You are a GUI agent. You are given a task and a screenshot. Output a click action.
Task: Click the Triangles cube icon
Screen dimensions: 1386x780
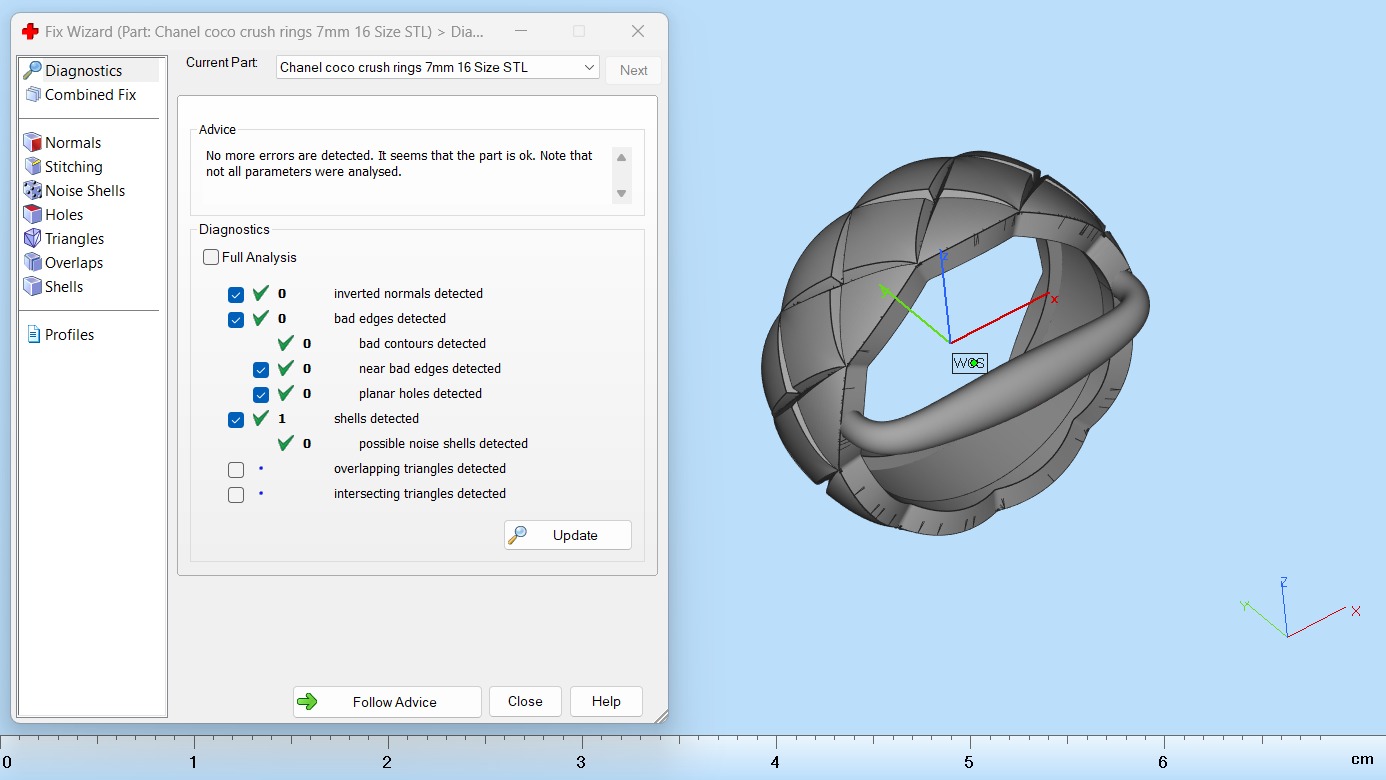coord(32,239)
